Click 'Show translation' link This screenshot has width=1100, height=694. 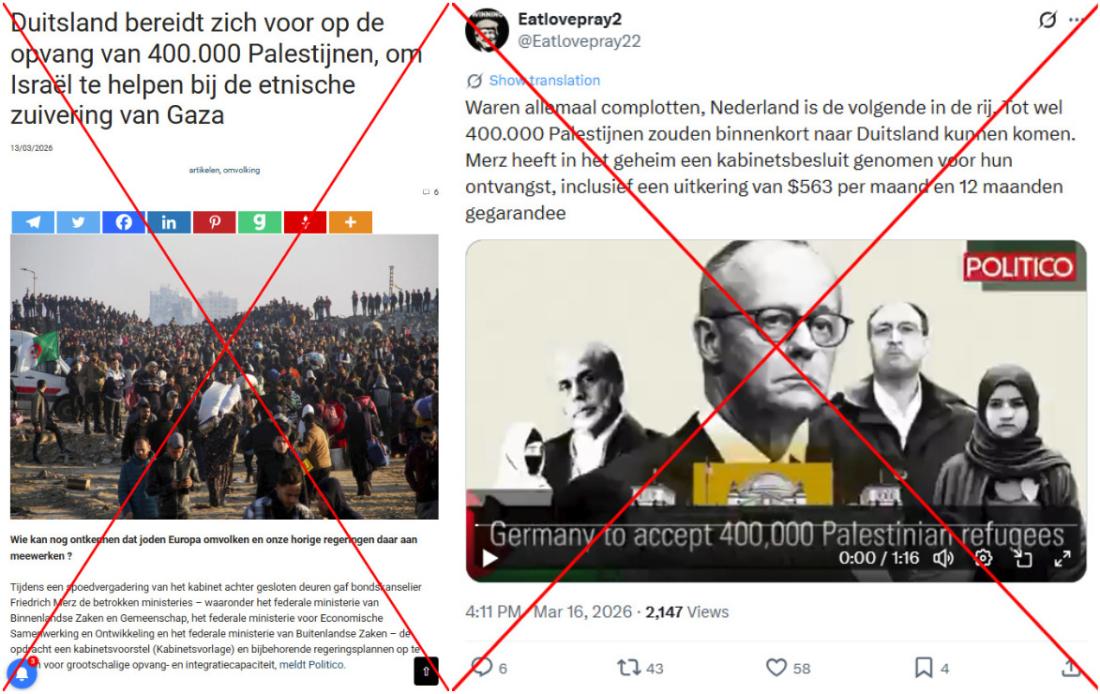[544, 81]
